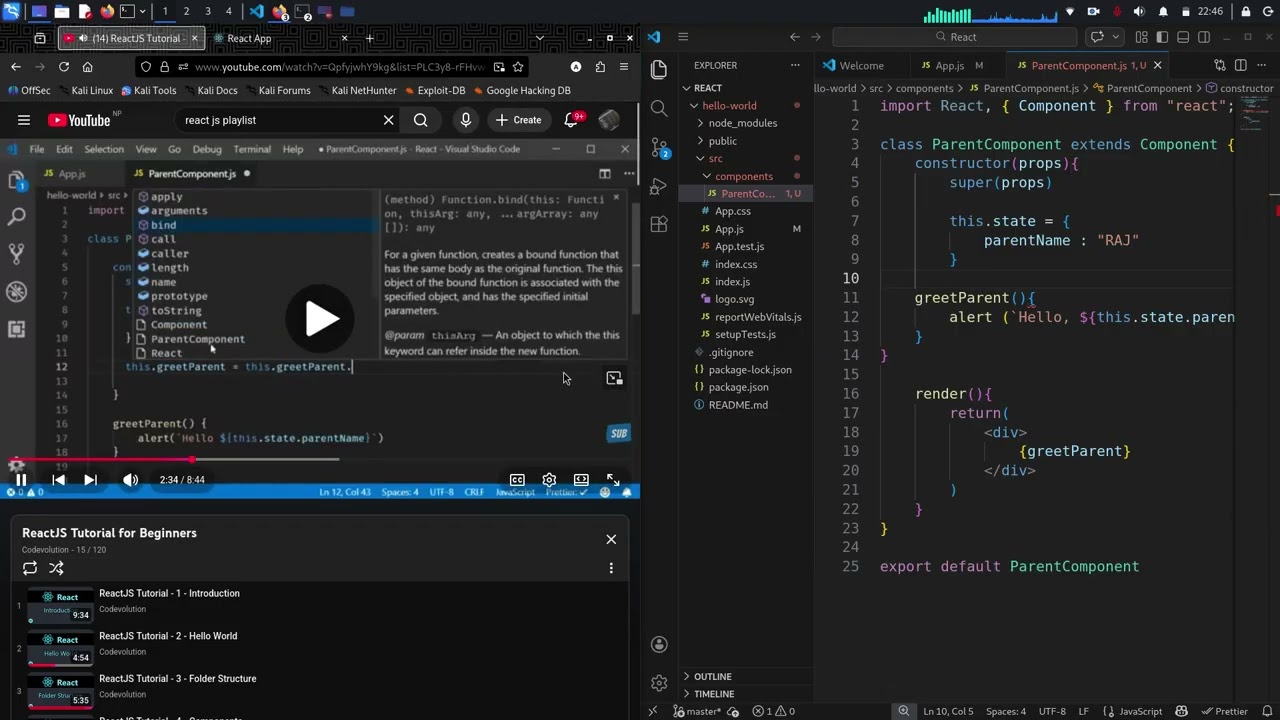Toggle shuffle playlist icon
The width and height of the screenshot is (1280, 720).
pyautogui.click(x=56, y=568)
